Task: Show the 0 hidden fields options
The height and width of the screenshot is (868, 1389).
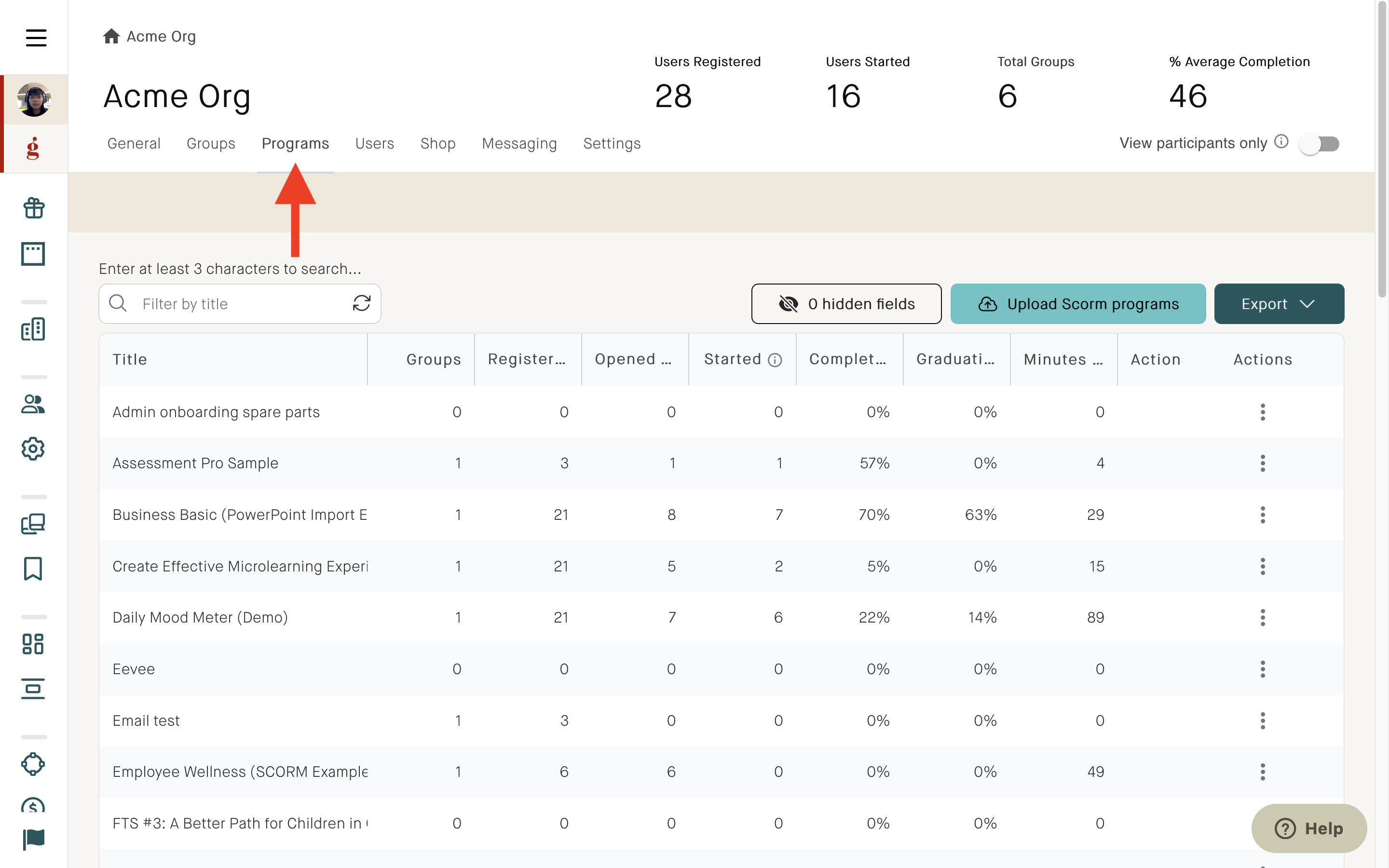Action: pos(846,304)
